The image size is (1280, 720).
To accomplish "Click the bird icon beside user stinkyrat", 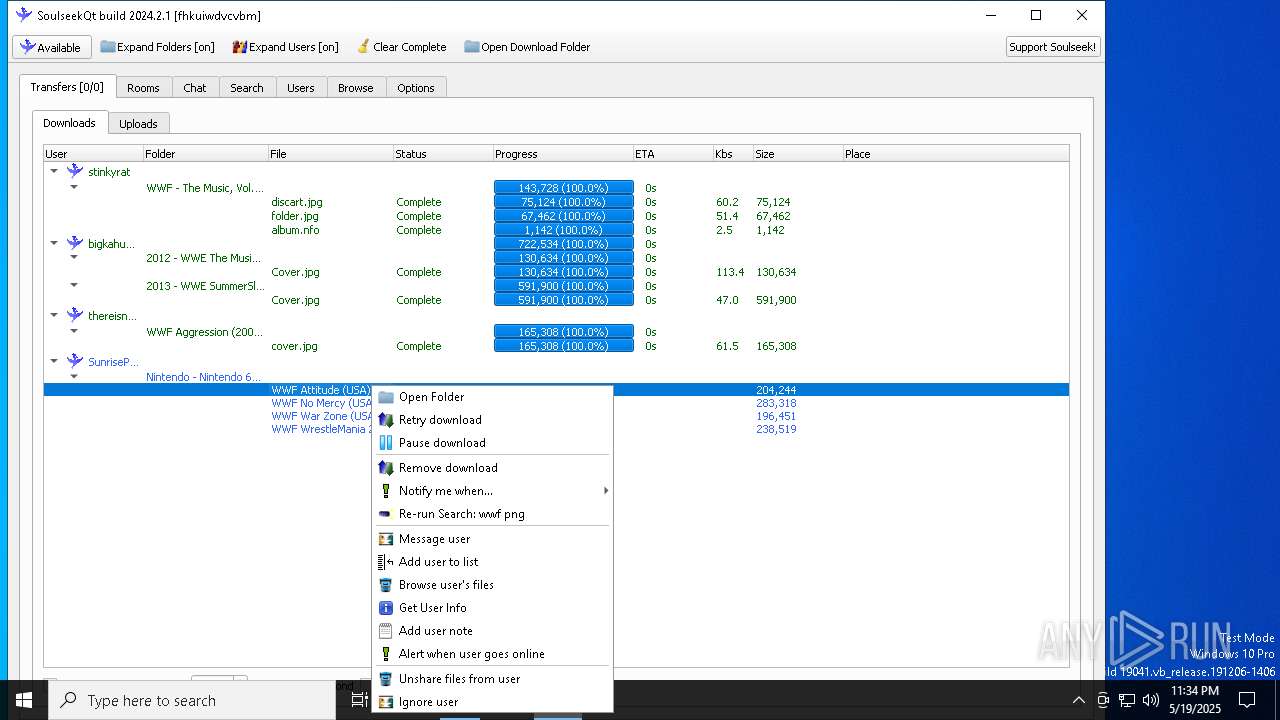I will click(x=75, y=171).
